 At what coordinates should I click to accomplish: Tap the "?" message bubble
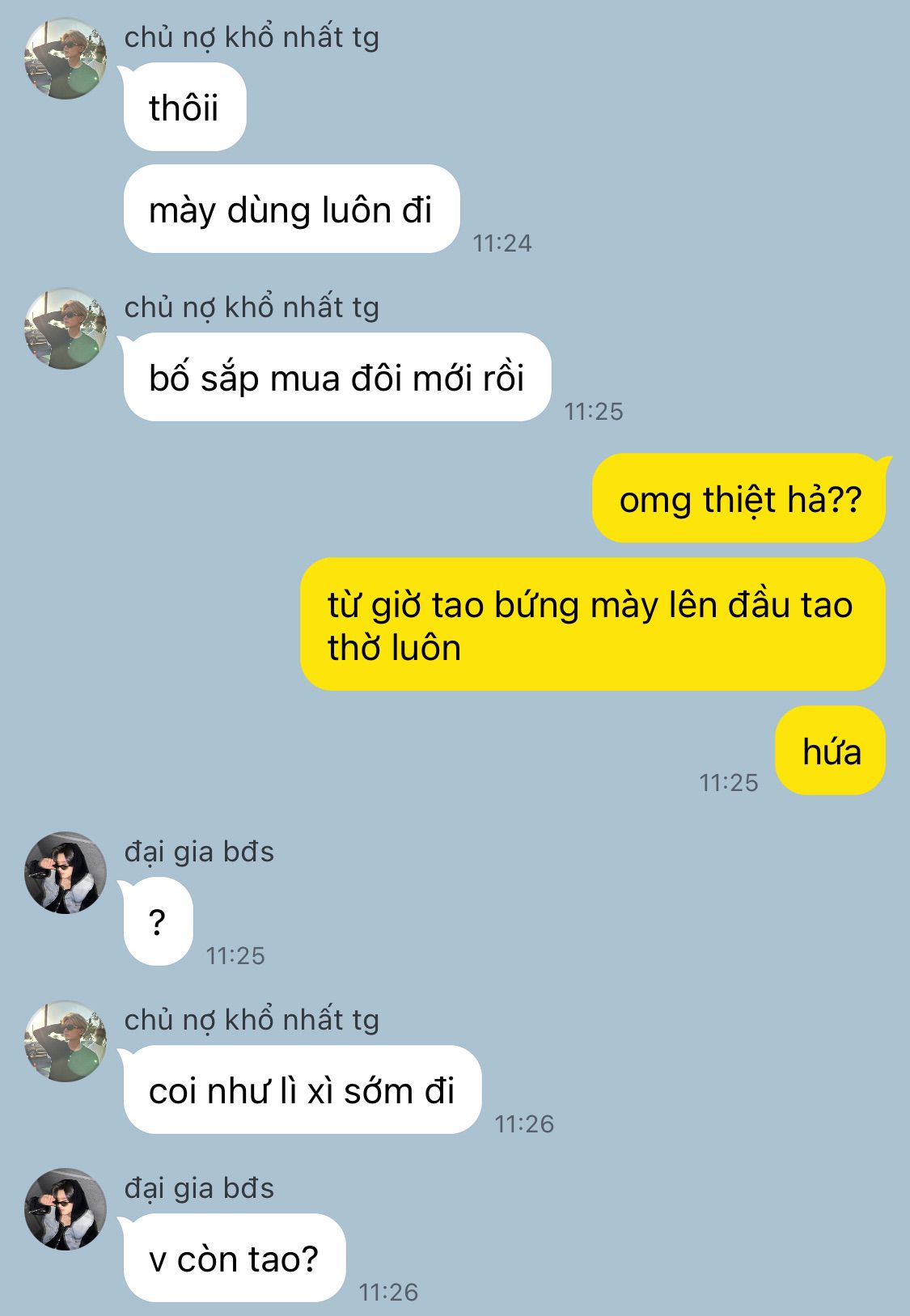(x=158, y=921)
